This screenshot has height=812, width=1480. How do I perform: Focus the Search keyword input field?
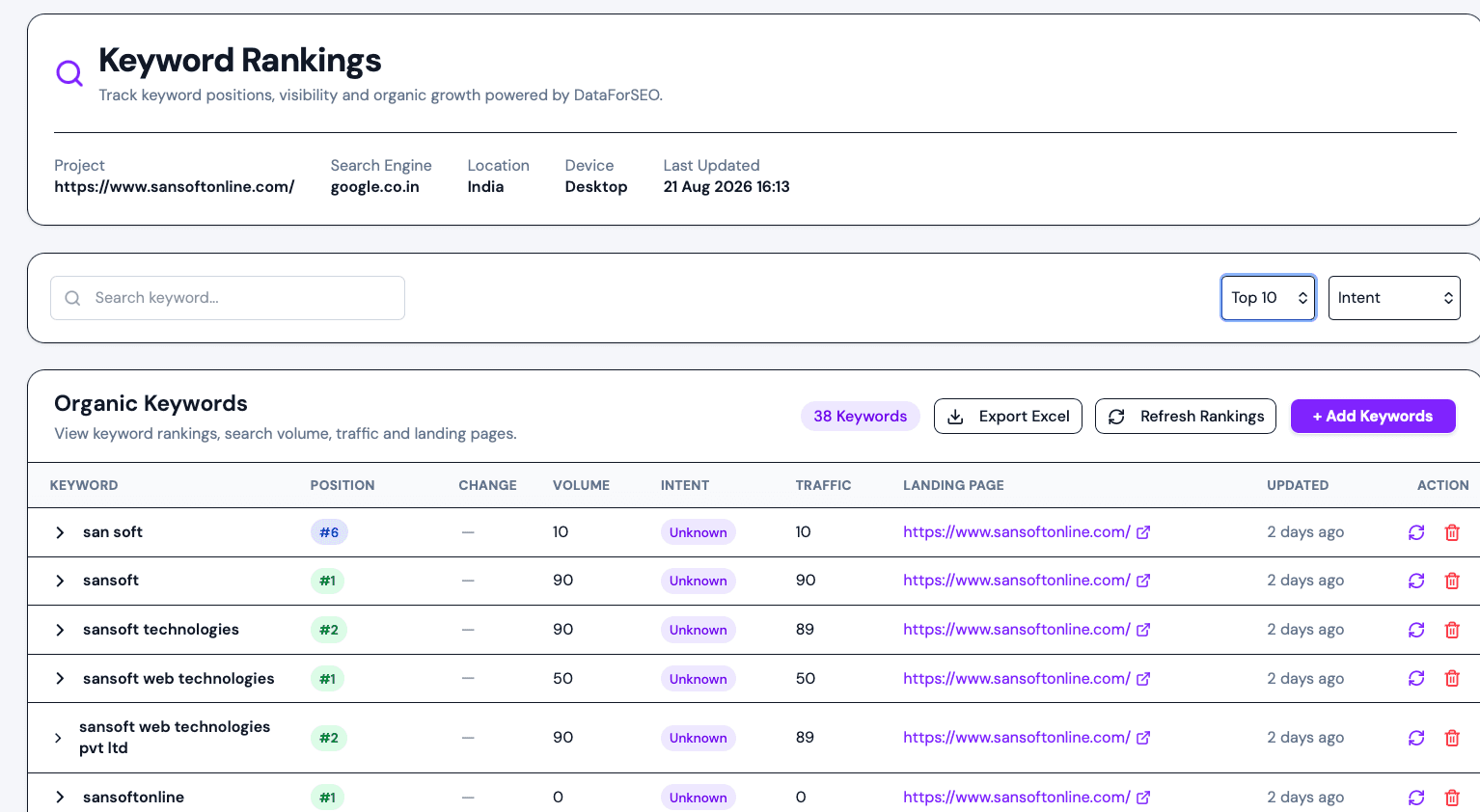(228, 298)
